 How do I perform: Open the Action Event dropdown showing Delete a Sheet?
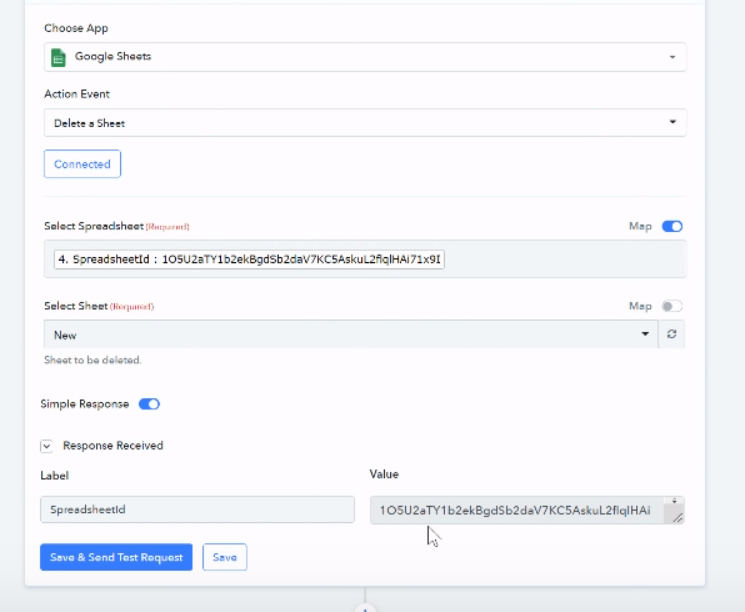coord(365,123)
